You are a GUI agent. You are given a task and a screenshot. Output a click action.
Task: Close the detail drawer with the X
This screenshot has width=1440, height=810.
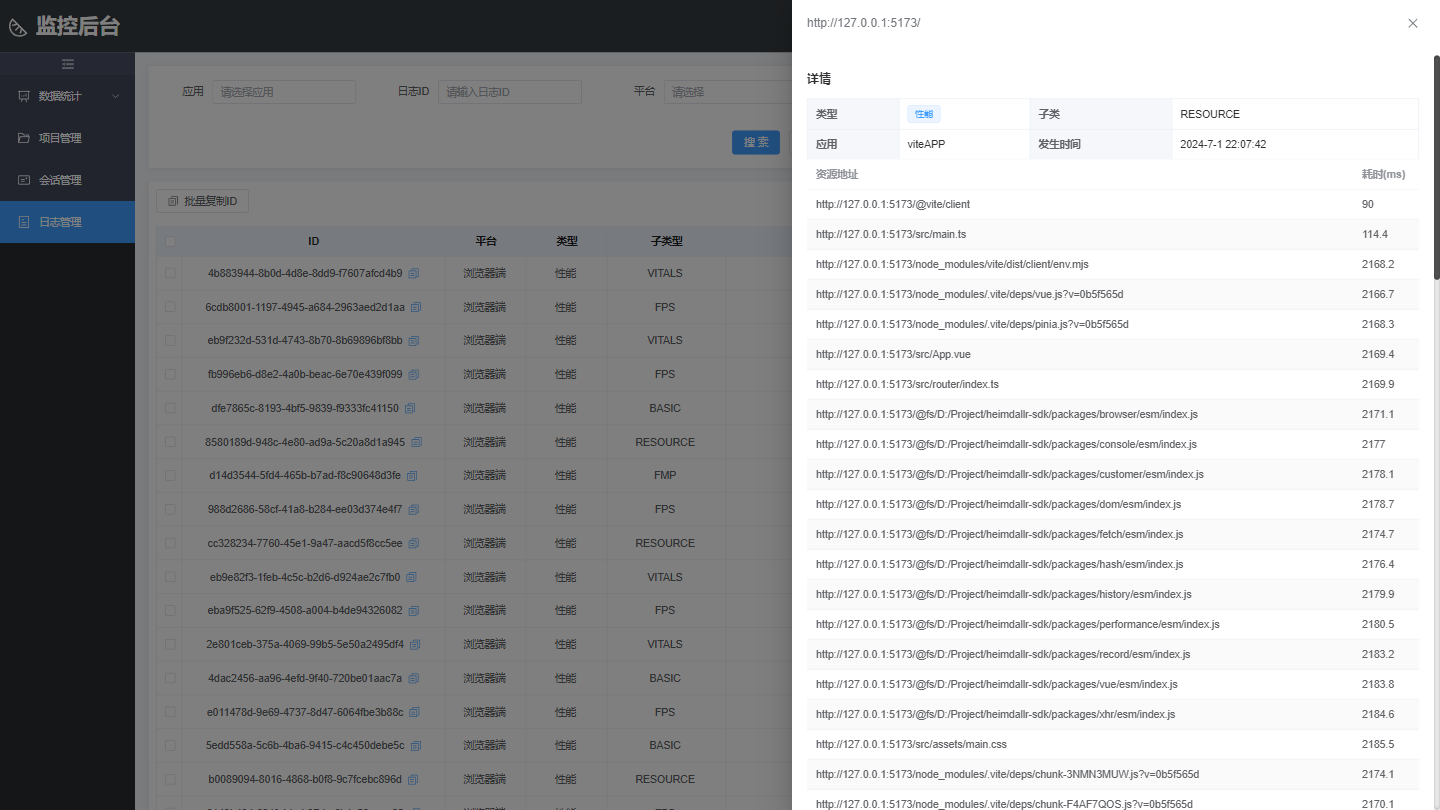click(x=1412, y=23)
